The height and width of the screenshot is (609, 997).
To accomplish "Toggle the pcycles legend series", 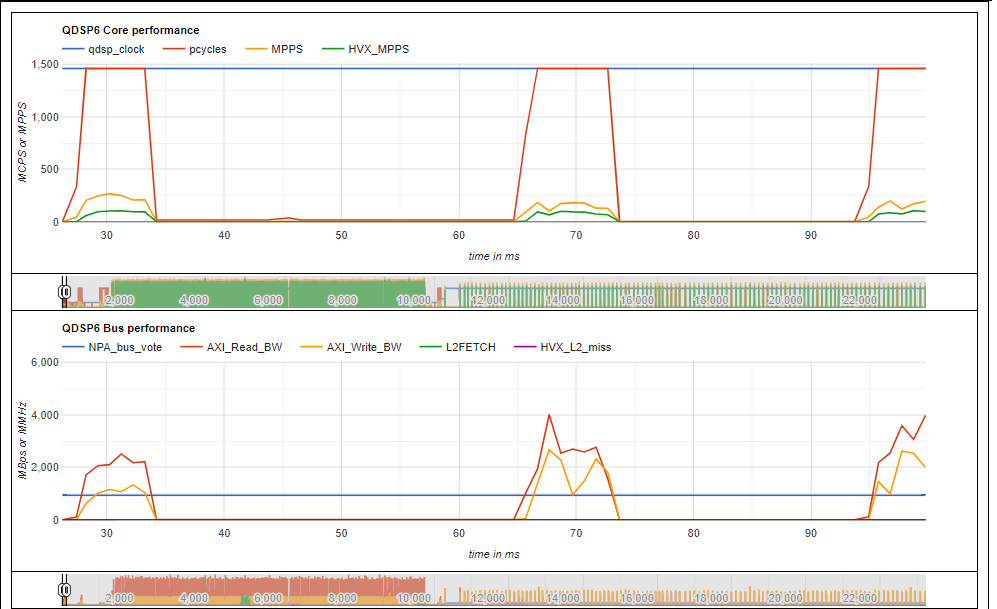I will pyautogui.click(x=194, y=50).
